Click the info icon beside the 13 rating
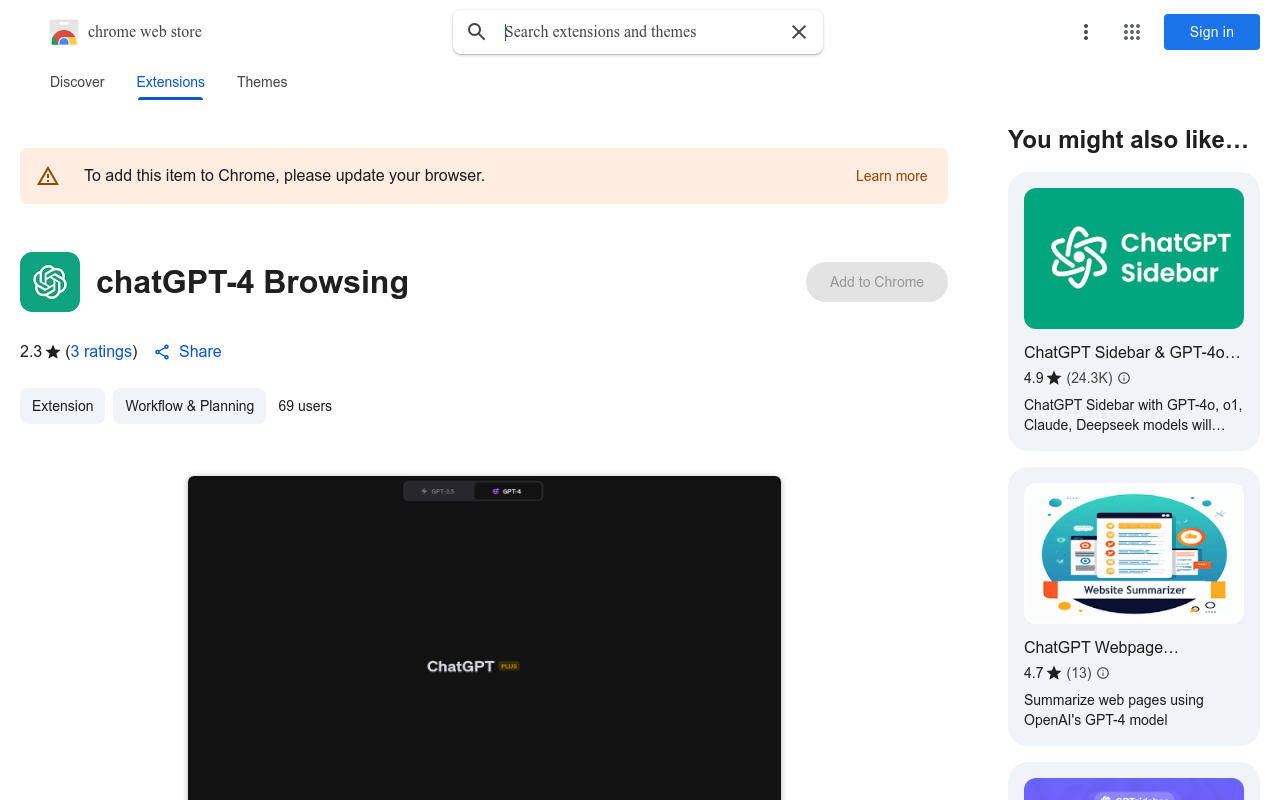The height and width of the screenshot is (800, 1280). [x=1102, y=673]
